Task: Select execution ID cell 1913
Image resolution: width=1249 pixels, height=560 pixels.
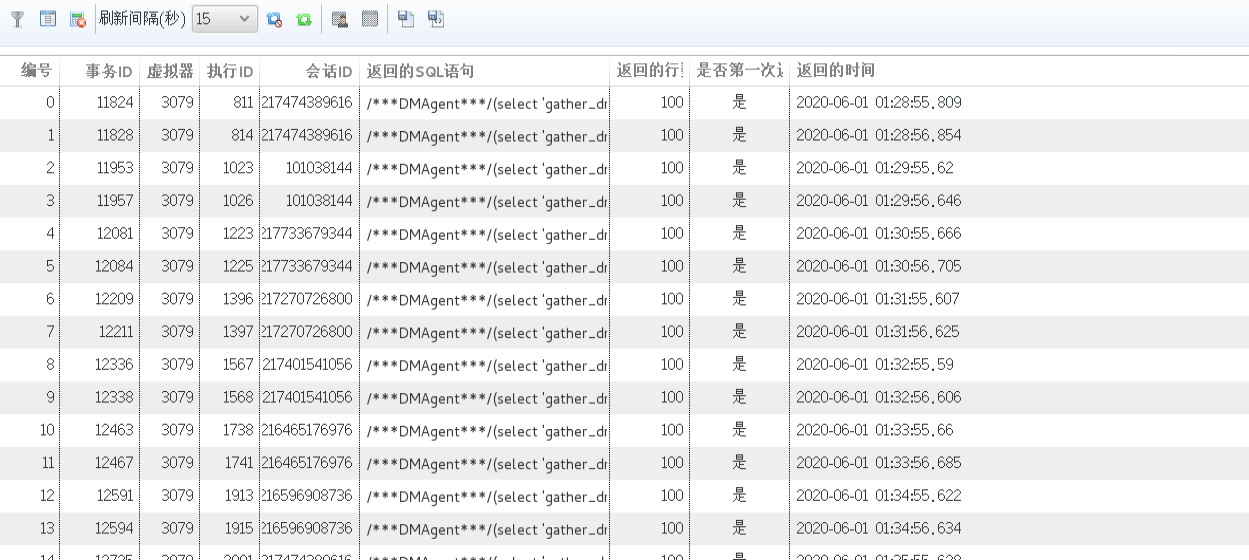Action: [239, 496]
